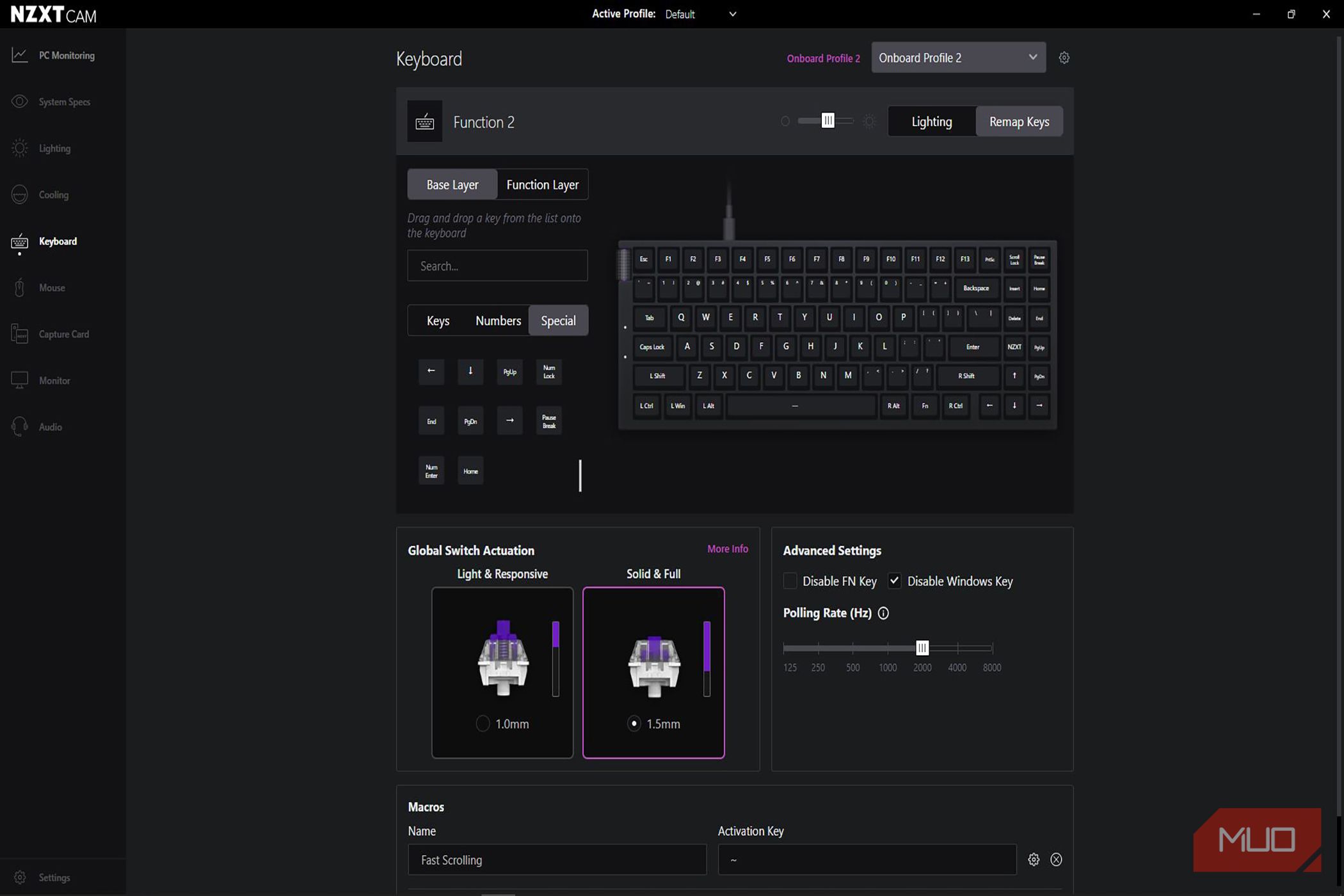
Task: Click the special keys list scrollbar
Action: [x=580, y=476]
